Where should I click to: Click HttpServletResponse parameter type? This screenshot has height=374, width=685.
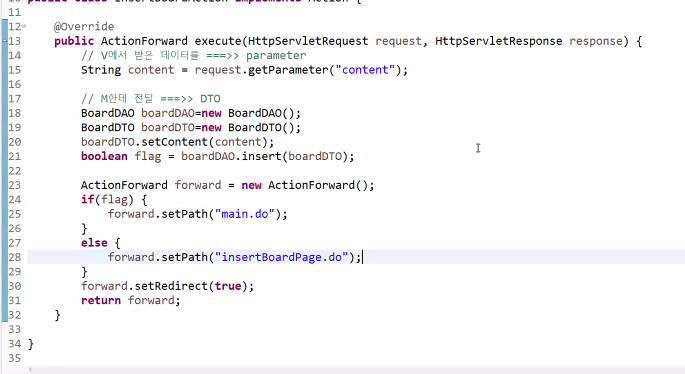click(x=498, y=41)
